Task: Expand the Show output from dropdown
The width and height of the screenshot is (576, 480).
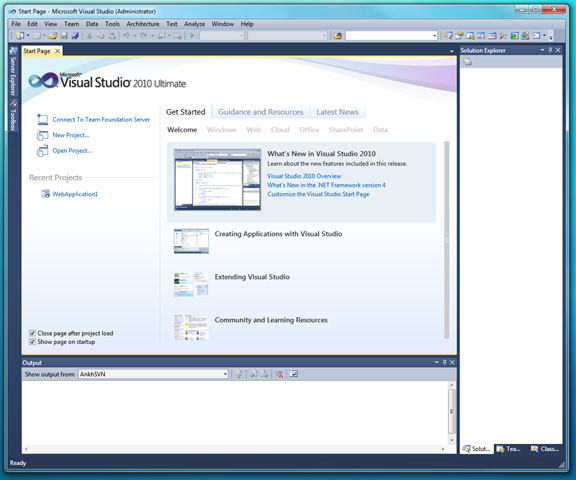Action: [x=225, y=374]
